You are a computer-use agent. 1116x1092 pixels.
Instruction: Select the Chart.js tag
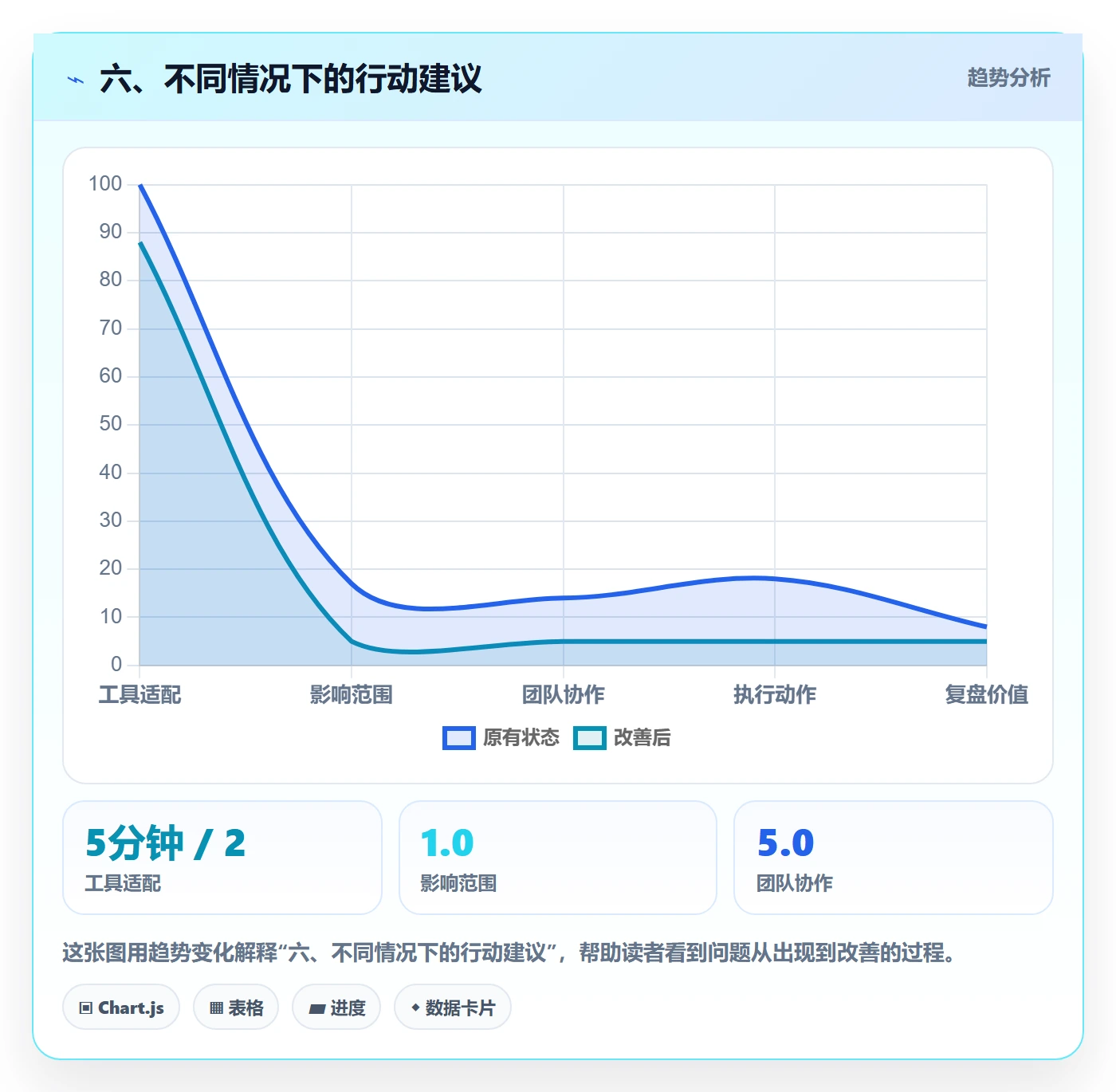coord(121,1008)
